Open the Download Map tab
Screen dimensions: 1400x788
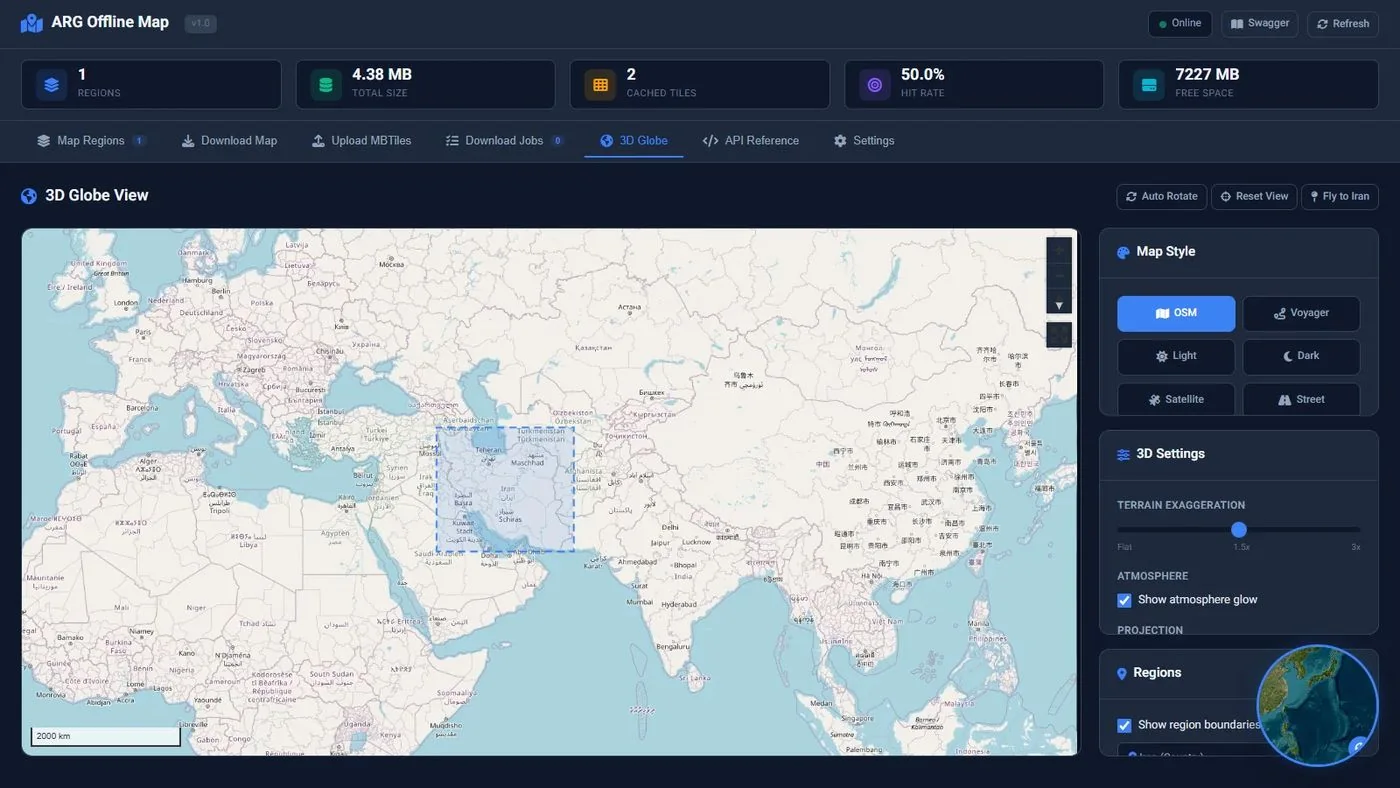[x=229, y=141]
